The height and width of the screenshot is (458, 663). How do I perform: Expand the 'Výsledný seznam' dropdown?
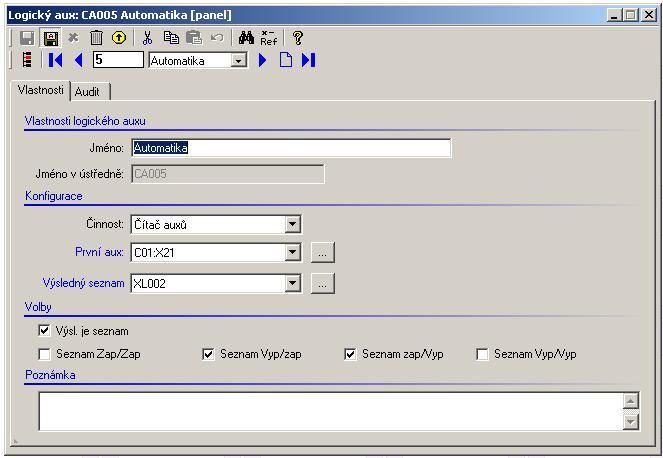point(292,284)
